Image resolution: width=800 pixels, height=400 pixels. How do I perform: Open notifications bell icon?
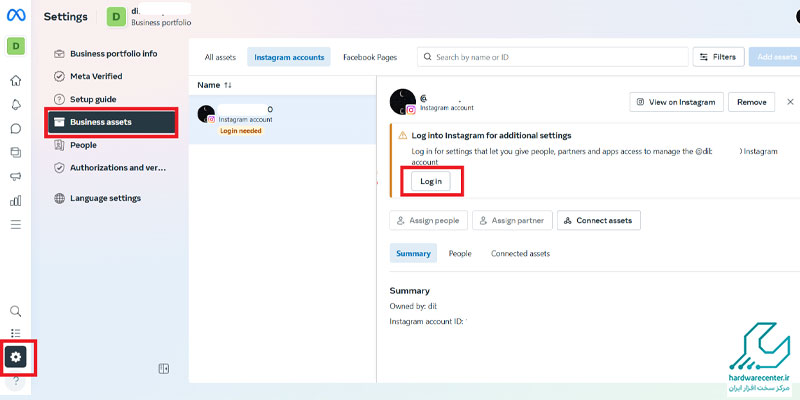[16, 104]
